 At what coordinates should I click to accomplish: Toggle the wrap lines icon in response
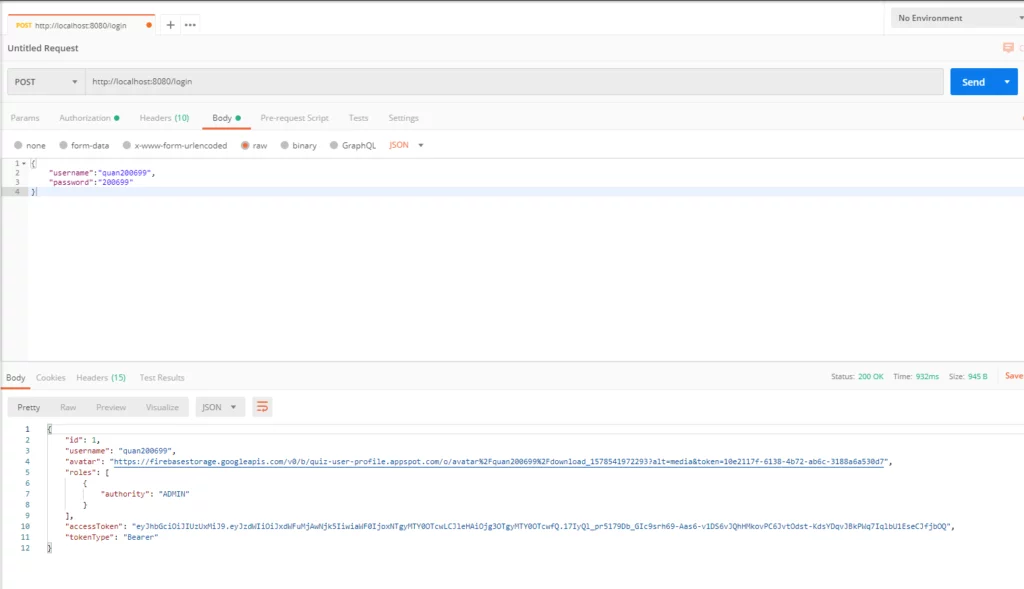[x=262, y=407]
